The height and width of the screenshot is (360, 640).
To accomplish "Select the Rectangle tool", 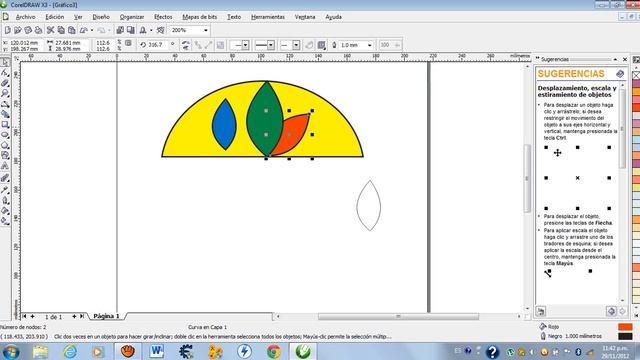I will 5,124.
